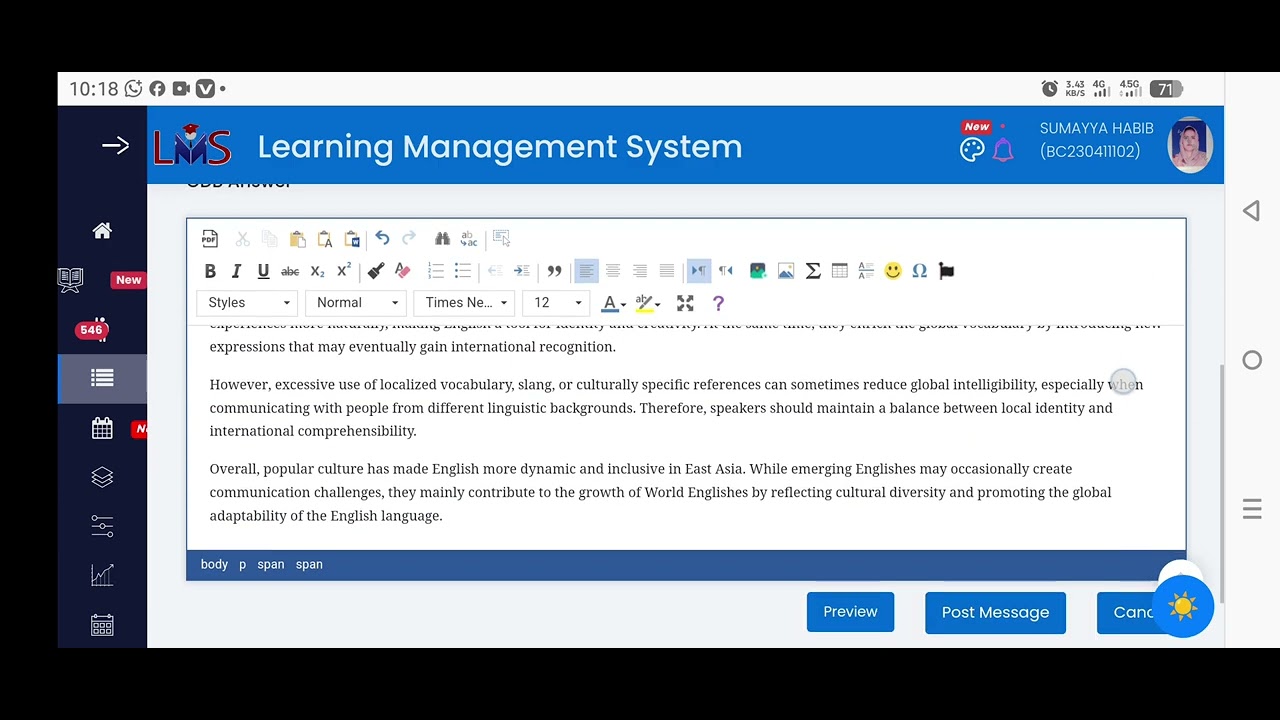1280x720 pixels.
Task: Select p in element path bar
Action: (x=242, y=565)
